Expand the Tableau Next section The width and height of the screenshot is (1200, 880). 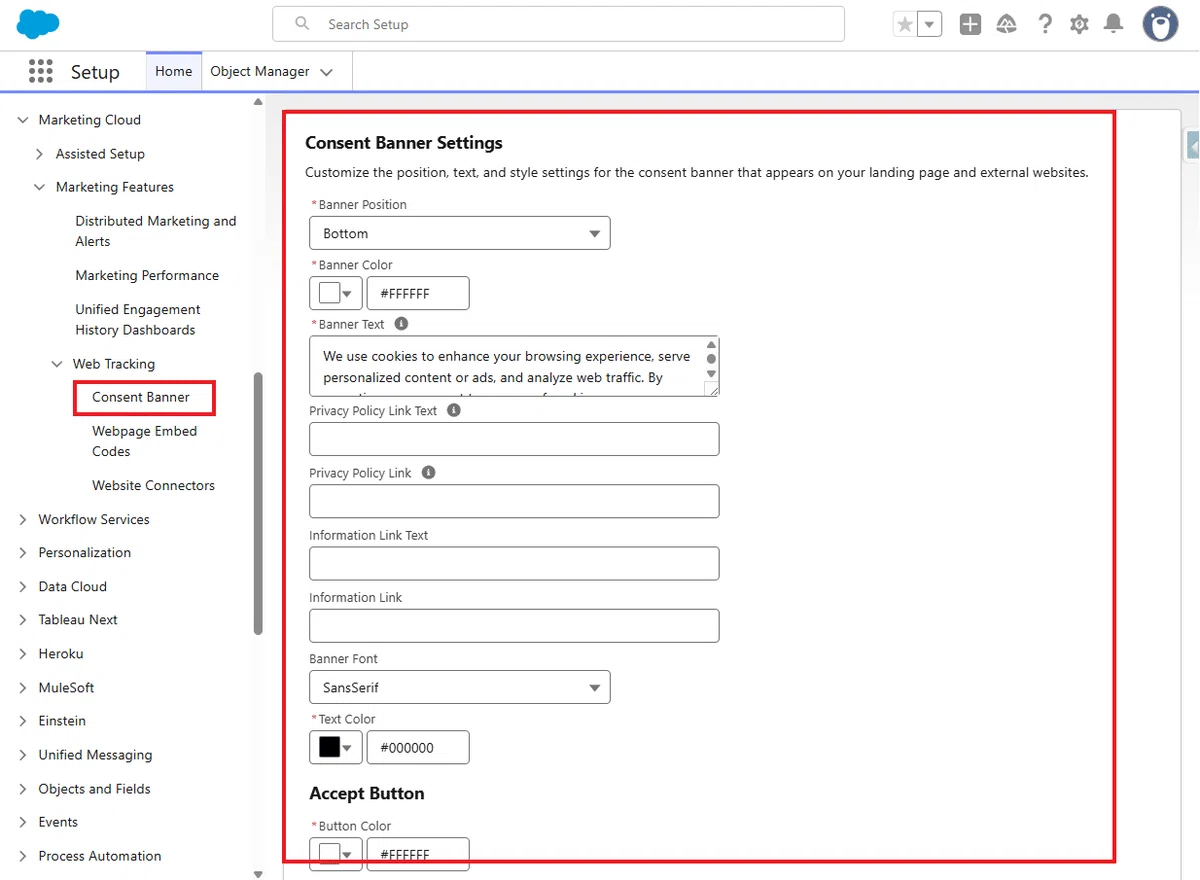point(23,620)
